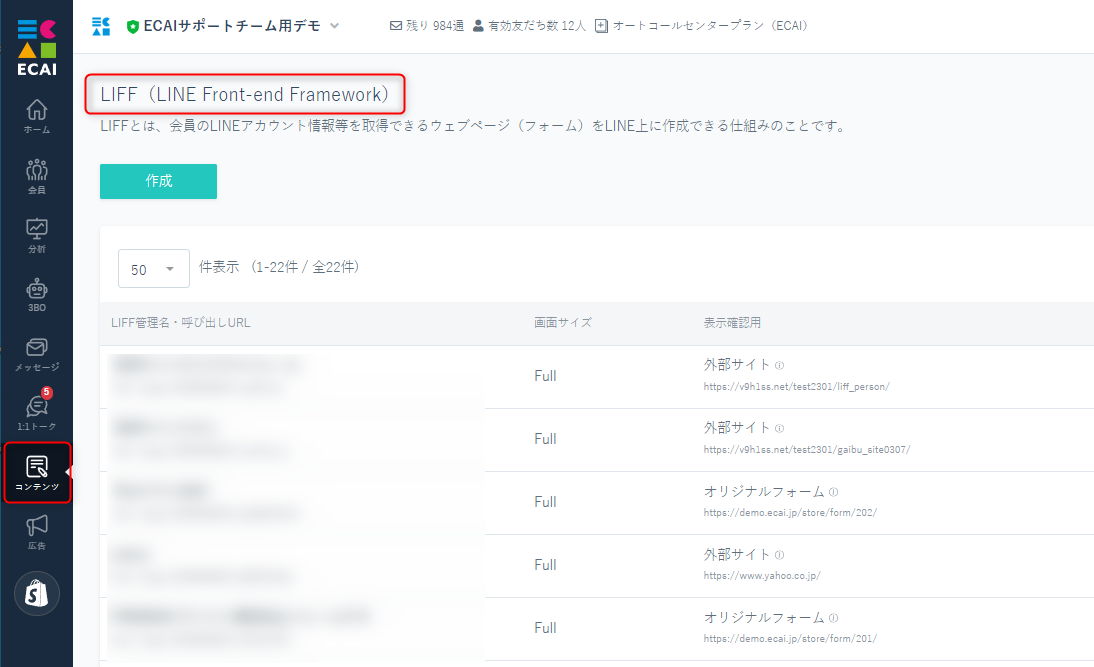The image size is (1094, 667).
Task: Open the 3BO robot icon
Action: tap(36, 294)
